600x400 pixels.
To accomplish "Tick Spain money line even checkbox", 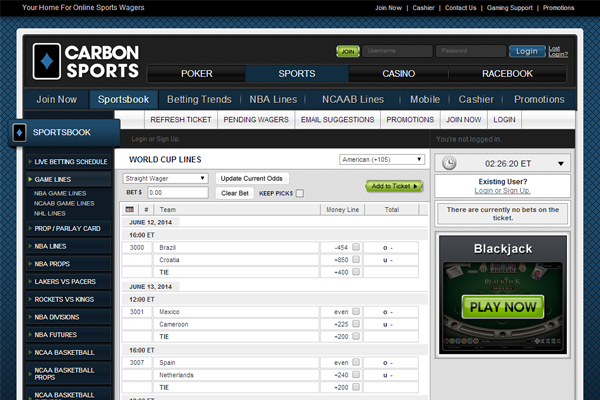I will pyautogui.click(x=356, y=362).
